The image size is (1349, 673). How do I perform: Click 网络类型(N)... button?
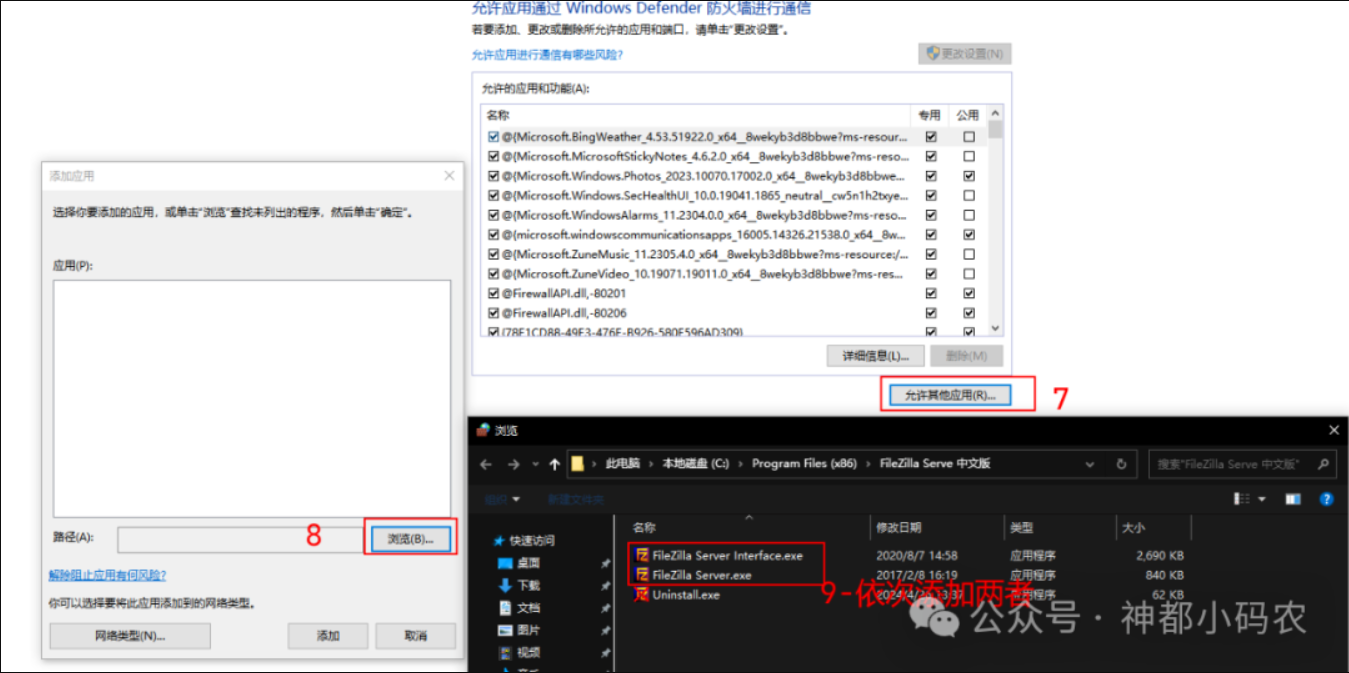coord(130,636)
